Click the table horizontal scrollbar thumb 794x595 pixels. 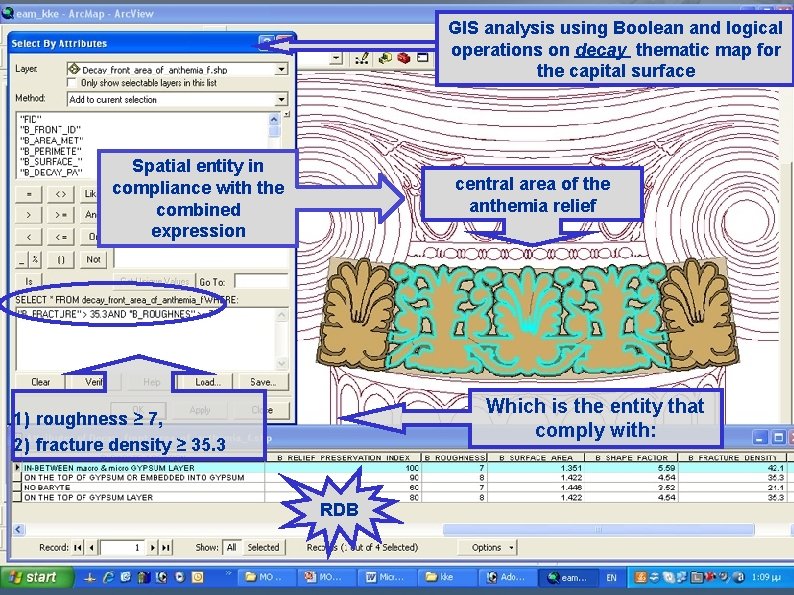pos(598,530)
